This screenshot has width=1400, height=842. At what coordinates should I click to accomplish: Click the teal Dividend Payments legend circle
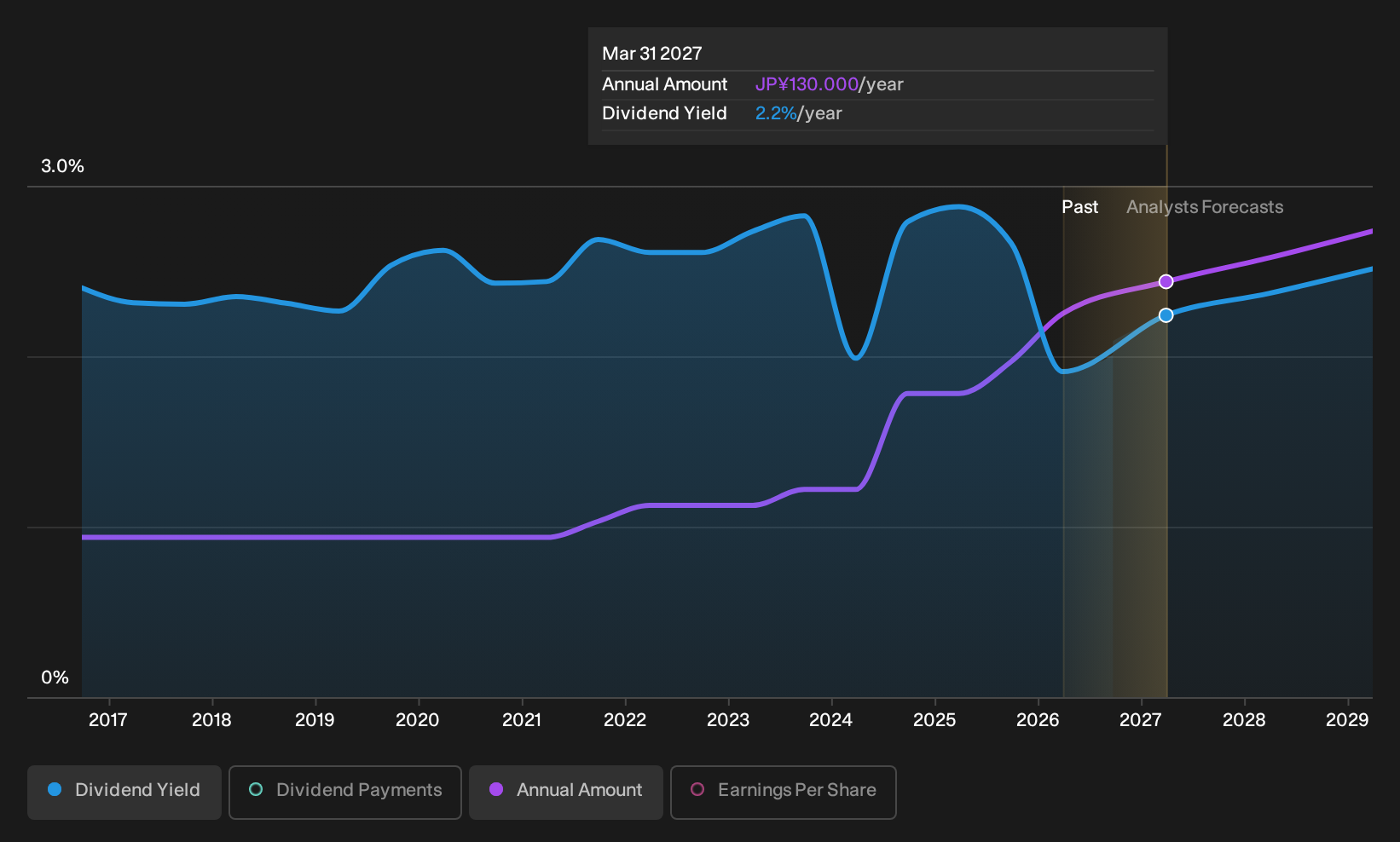tap(256, 790)
